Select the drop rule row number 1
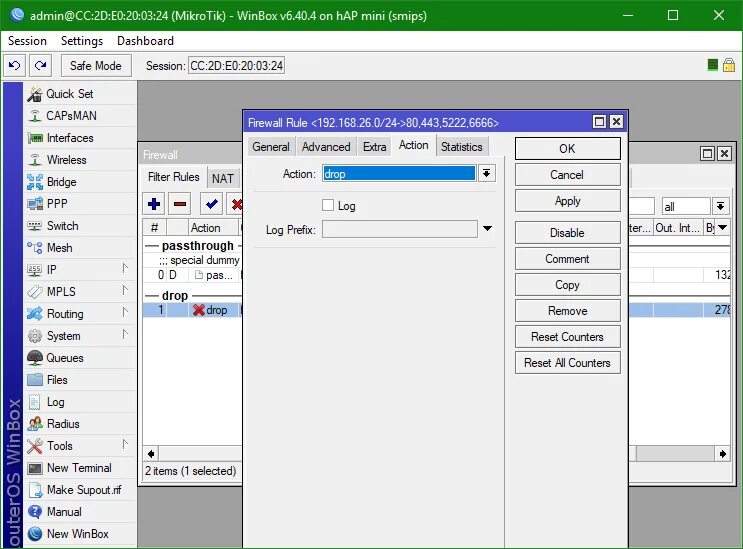 [192, 310]
